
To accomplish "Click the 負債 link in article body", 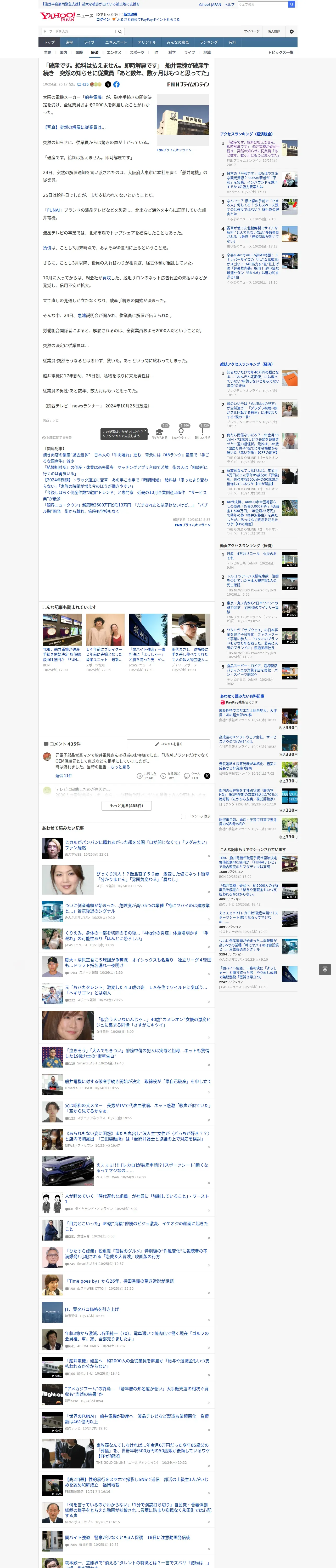I will pyautogui.click(x=47, y=248).
